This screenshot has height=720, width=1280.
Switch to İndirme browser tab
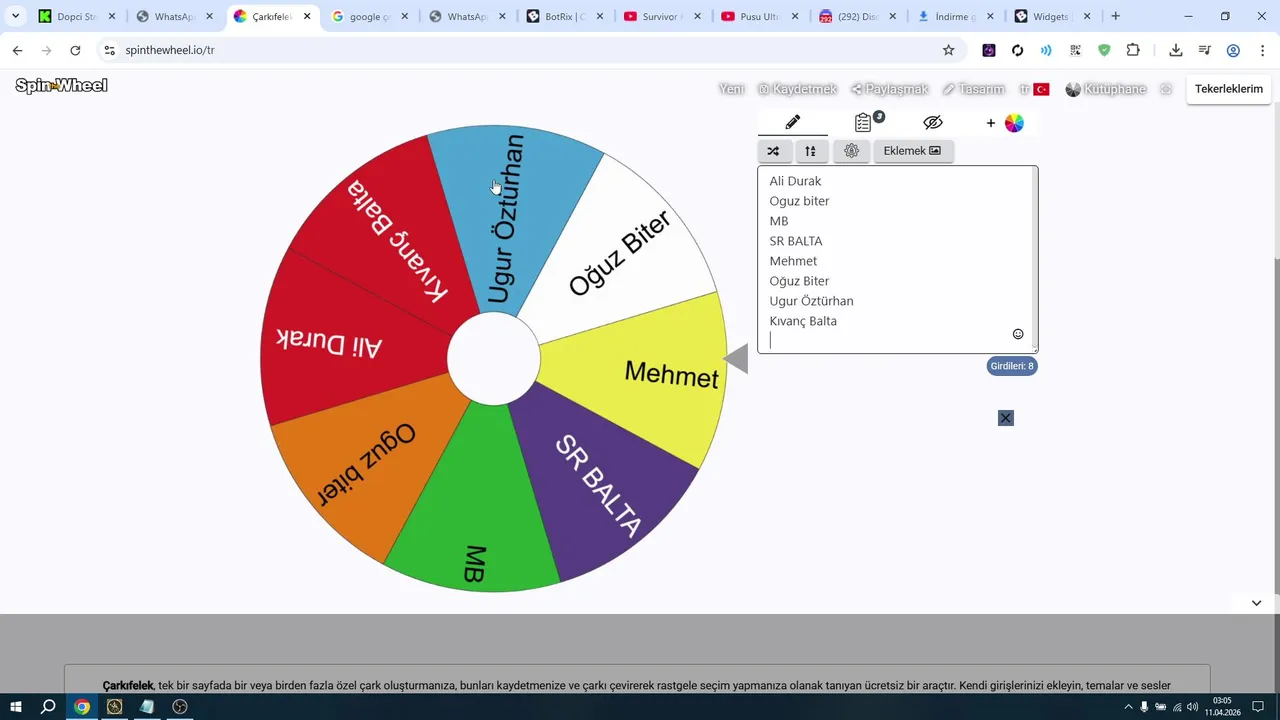coord(955,17)
